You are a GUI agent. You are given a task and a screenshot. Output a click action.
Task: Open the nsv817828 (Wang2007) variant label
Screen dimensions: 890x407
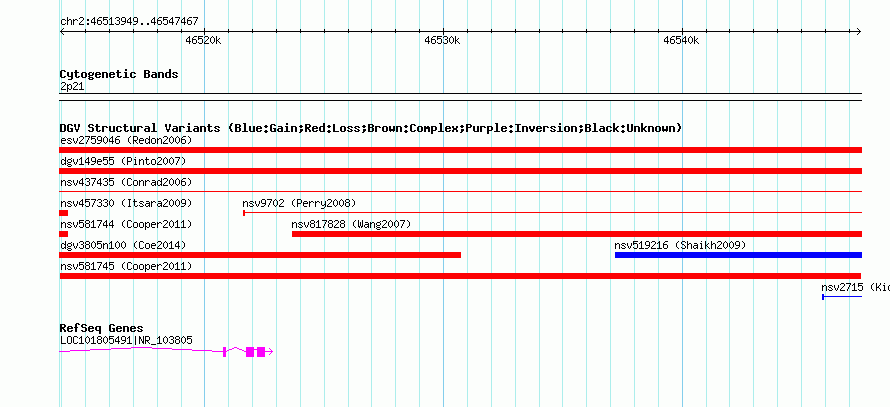click(351, 224)
